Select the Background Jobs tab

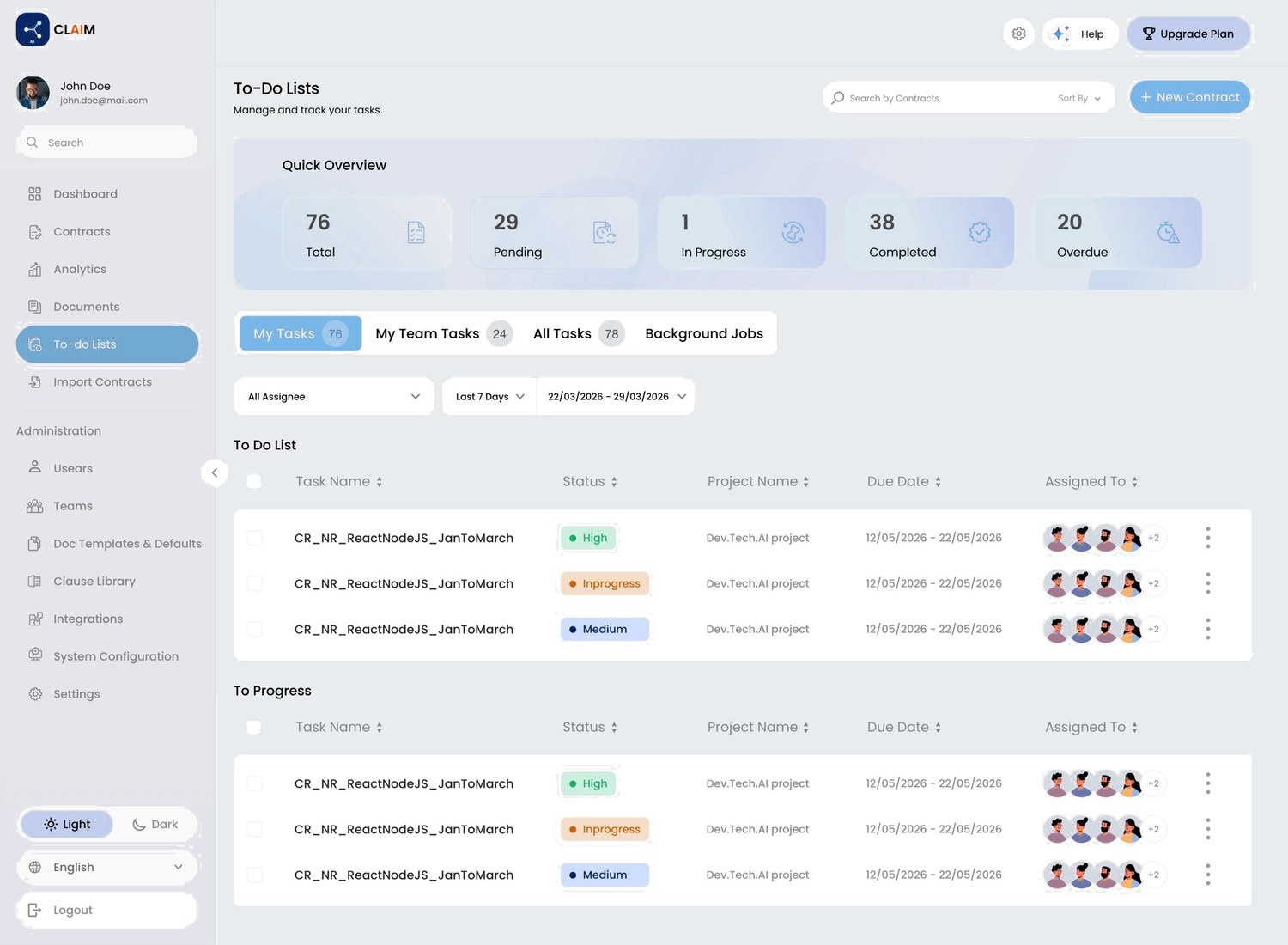pyautogui.click(x=704, y=333)
